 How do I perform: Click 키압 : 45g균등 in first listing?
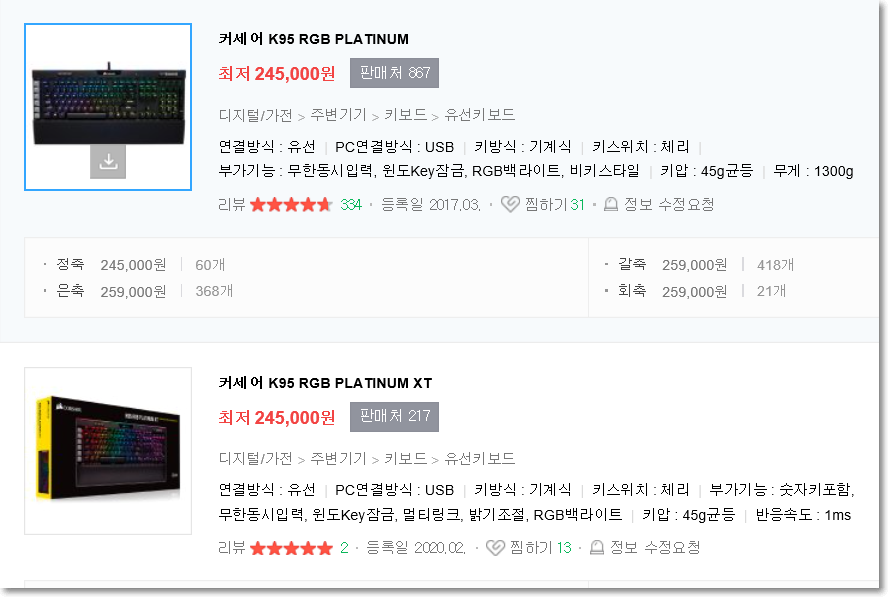[x=707, y=171]
